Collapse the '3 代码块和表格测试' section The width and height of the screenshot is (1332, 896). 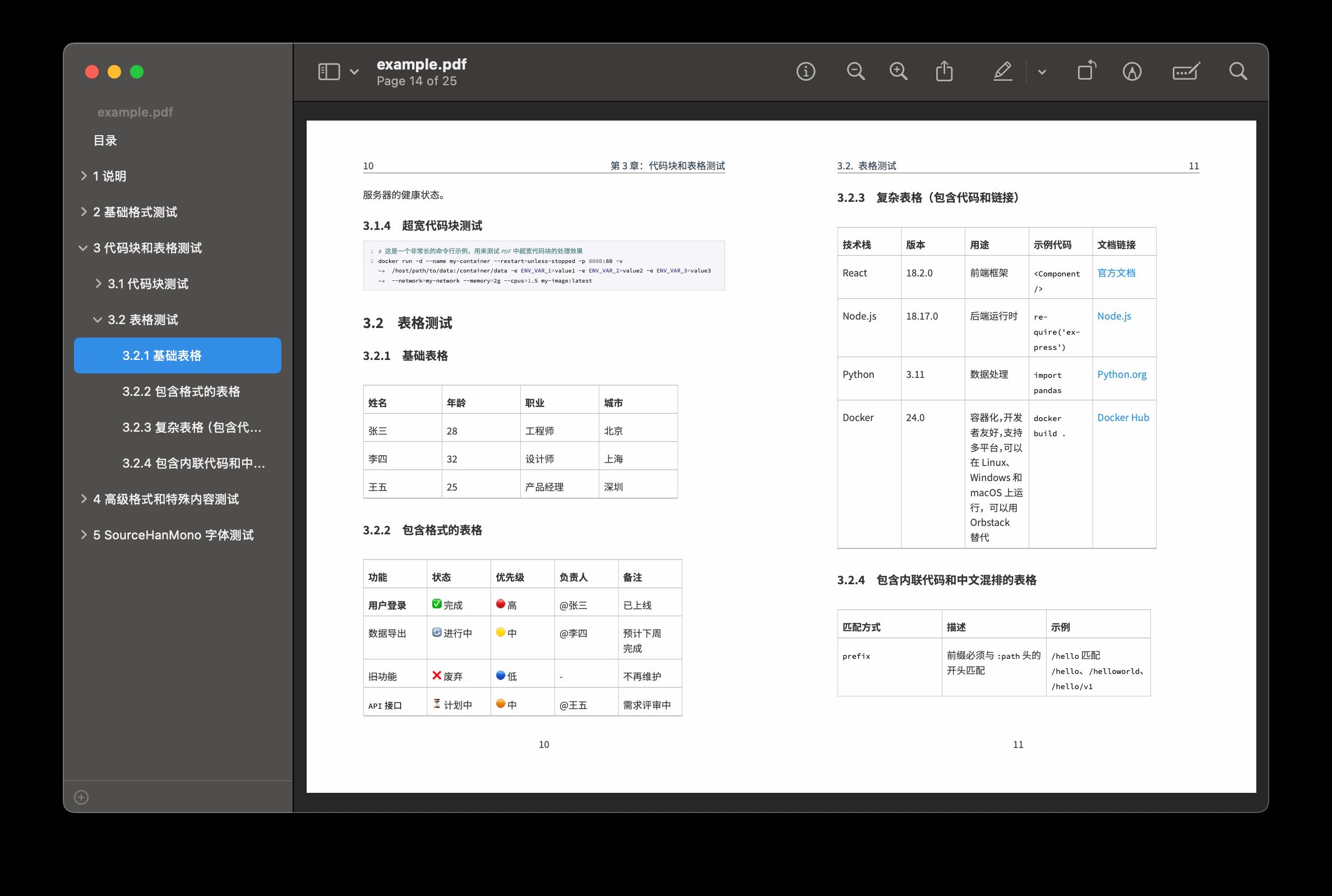[x=83, y=248]
